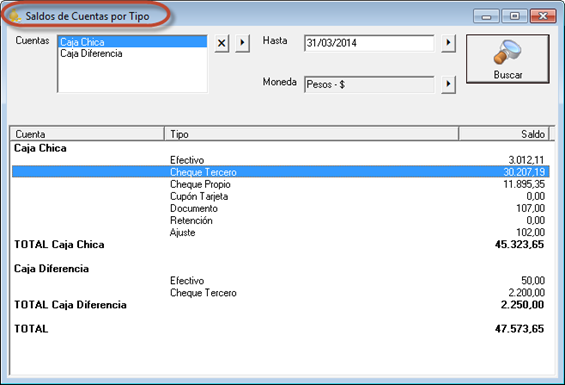
Task: Open the Cuentas selector arrow button
Action: point(243,43)
